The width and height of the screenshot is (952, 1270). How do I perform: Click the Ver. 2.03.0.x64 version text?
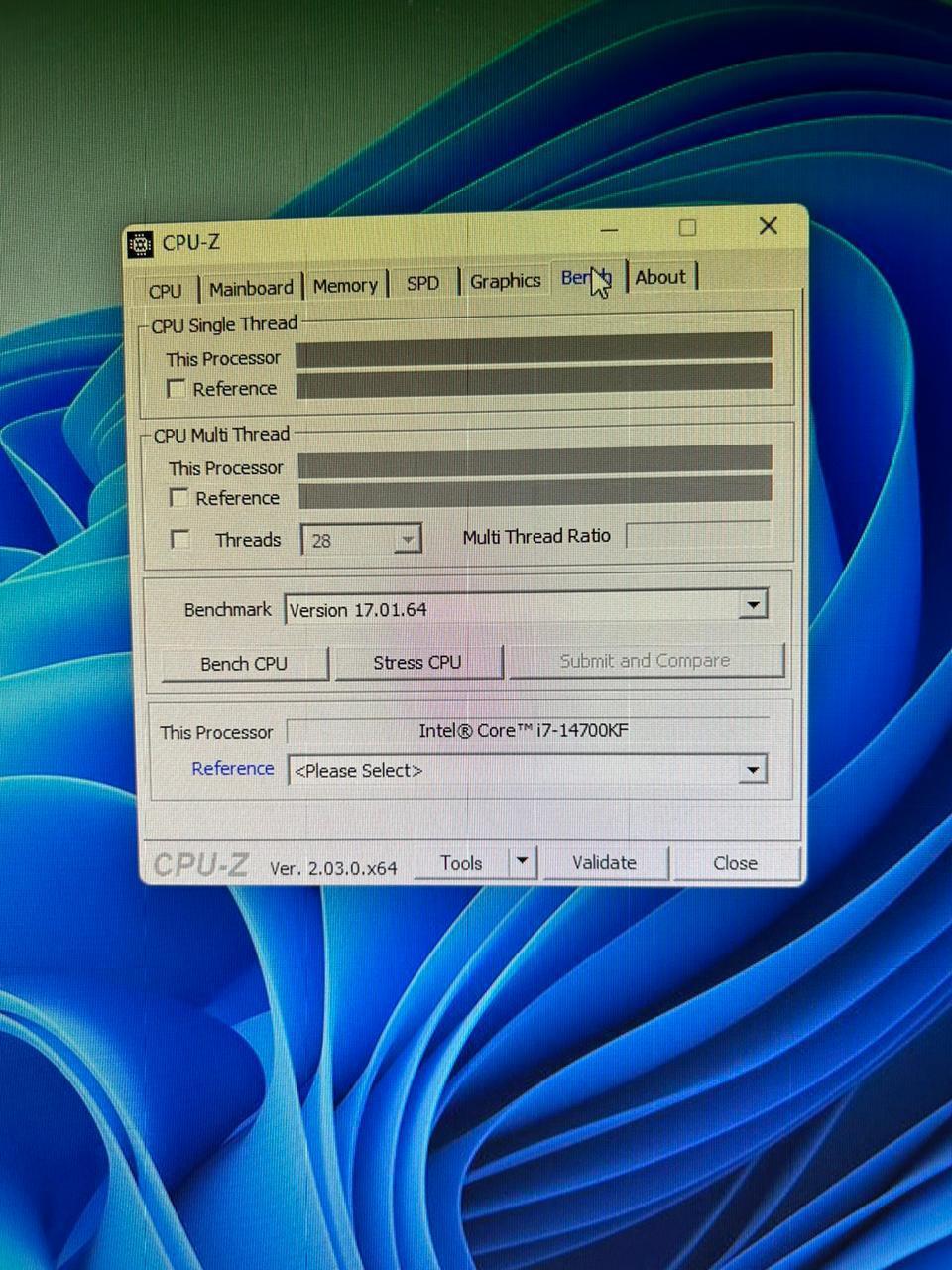333,868
